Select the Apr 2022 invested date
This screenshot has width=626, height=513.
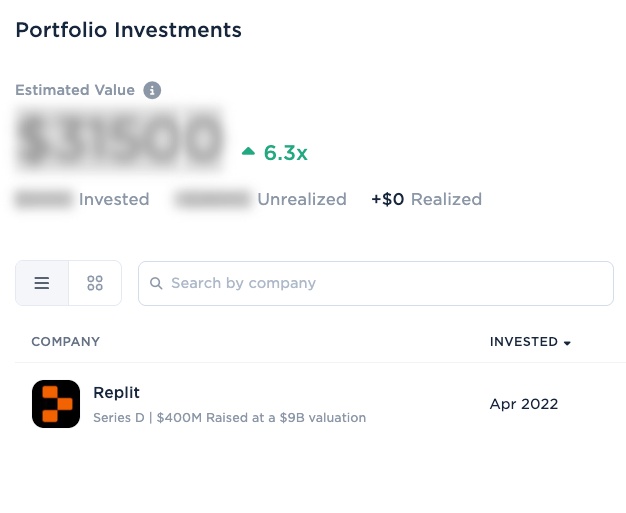pos(524,404)
